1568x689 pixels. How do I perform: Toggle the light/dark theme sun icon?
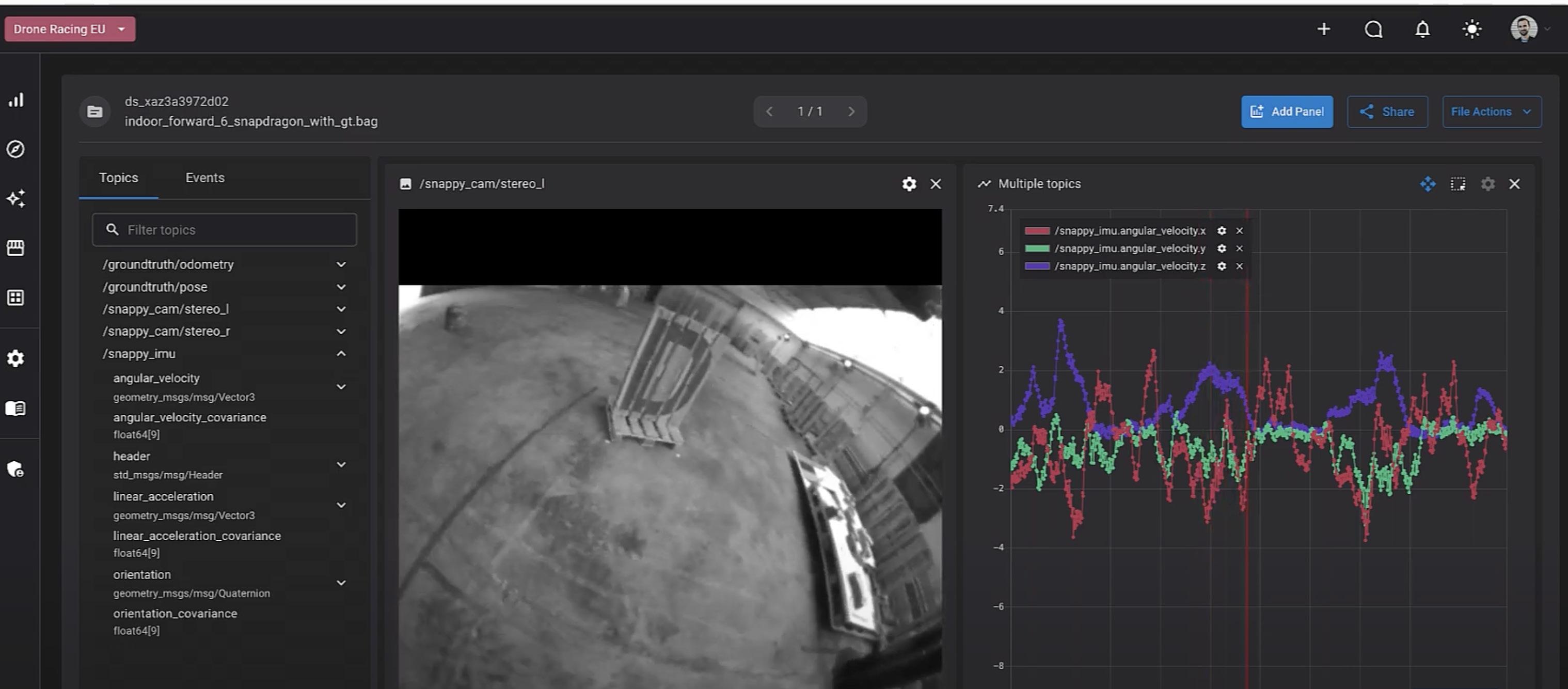(x=1471, y=29)
